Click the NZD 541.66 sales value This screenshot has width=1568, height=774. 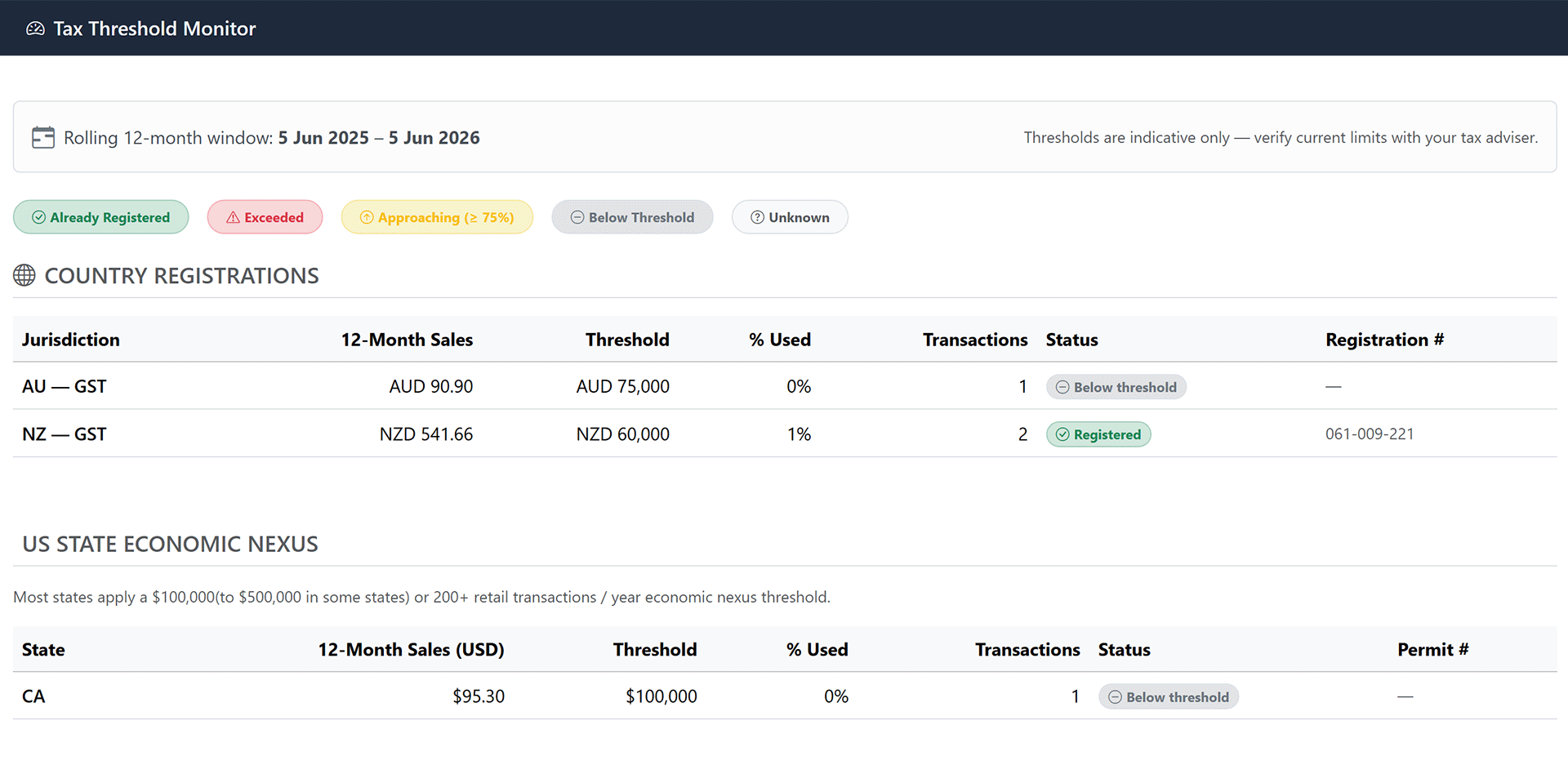click(426, 434)
